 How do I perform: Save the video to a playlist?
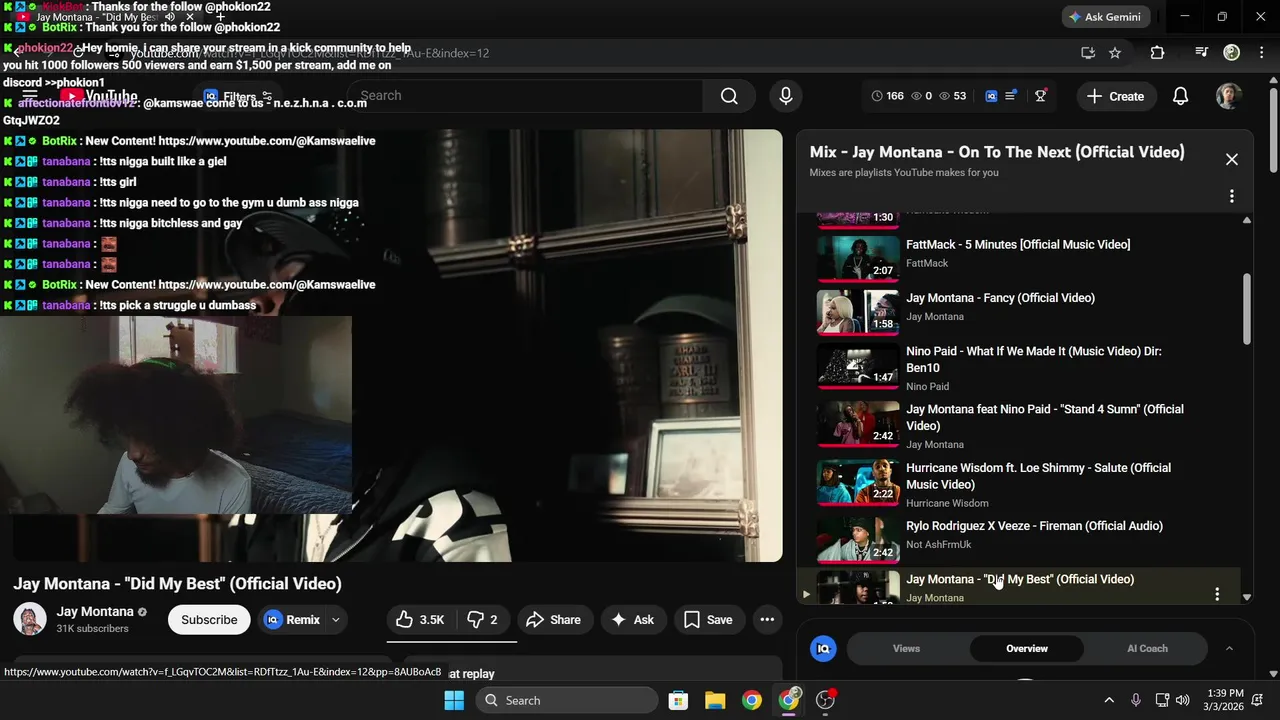click(x=708, y=620)
